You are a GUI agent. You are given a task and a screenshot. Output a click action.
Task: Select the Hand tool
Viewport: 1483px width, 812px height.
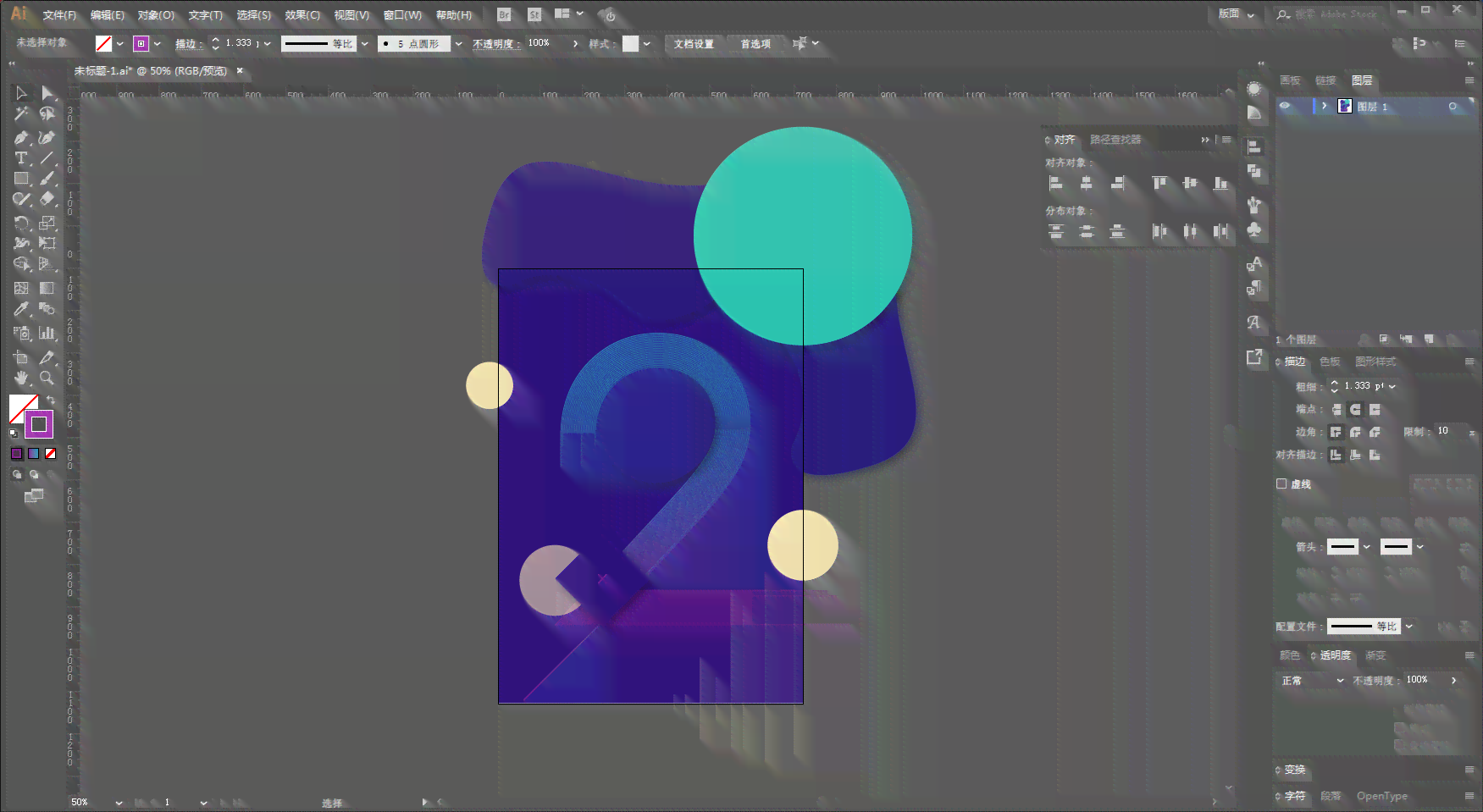(x=21, y=378)
